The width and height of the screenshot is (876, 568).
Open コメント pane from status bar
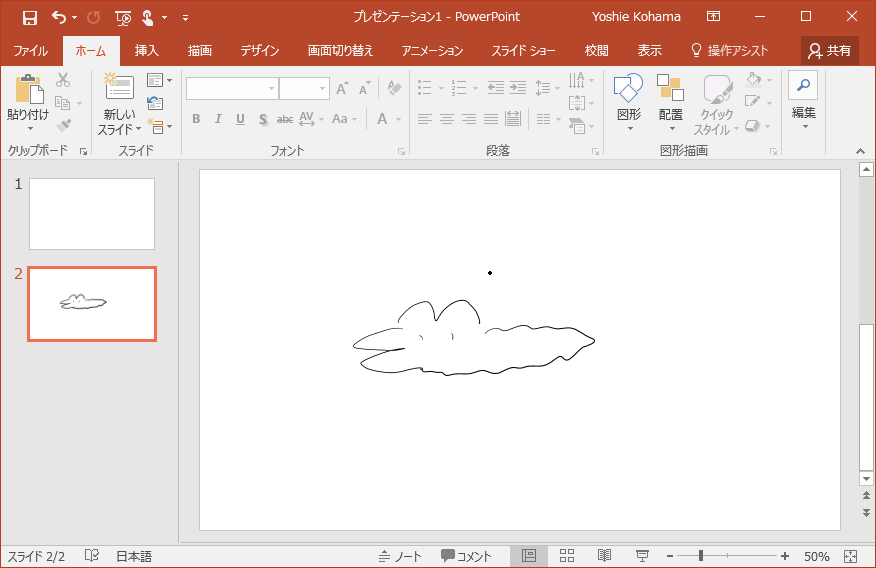(466, 556)
